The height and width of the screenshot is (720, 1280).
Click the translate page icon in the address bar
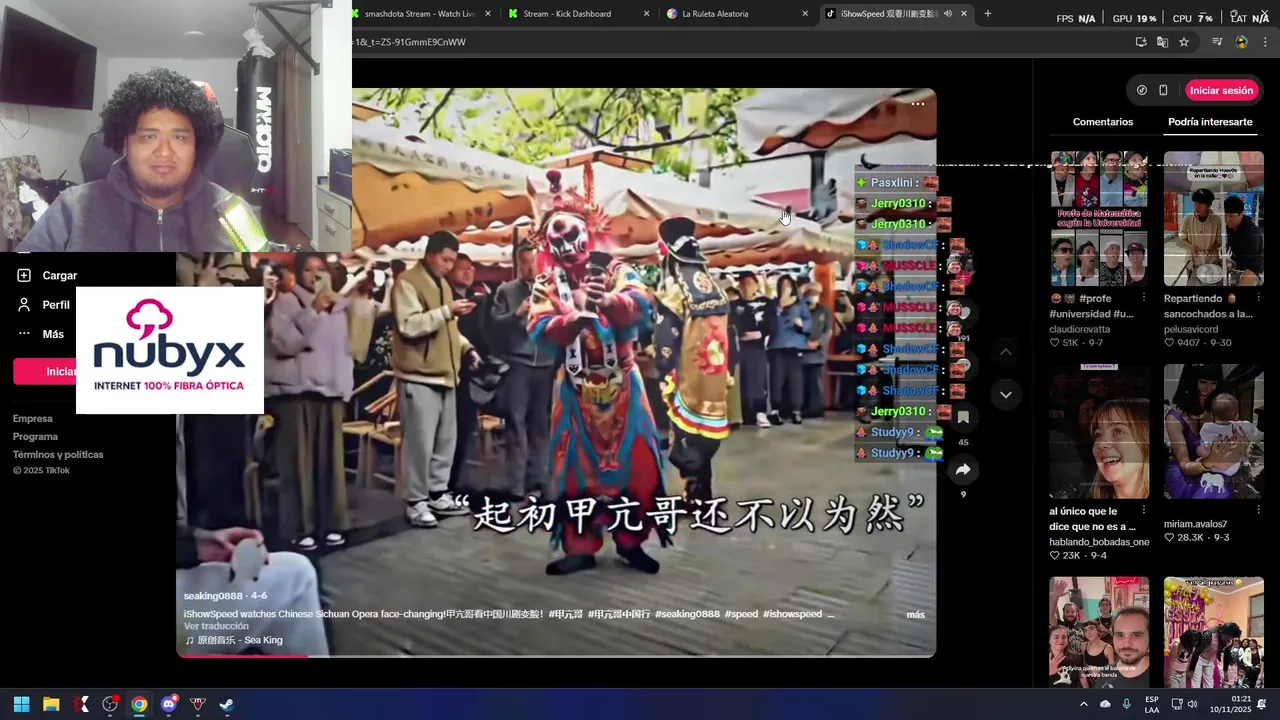coord(1162,42)
